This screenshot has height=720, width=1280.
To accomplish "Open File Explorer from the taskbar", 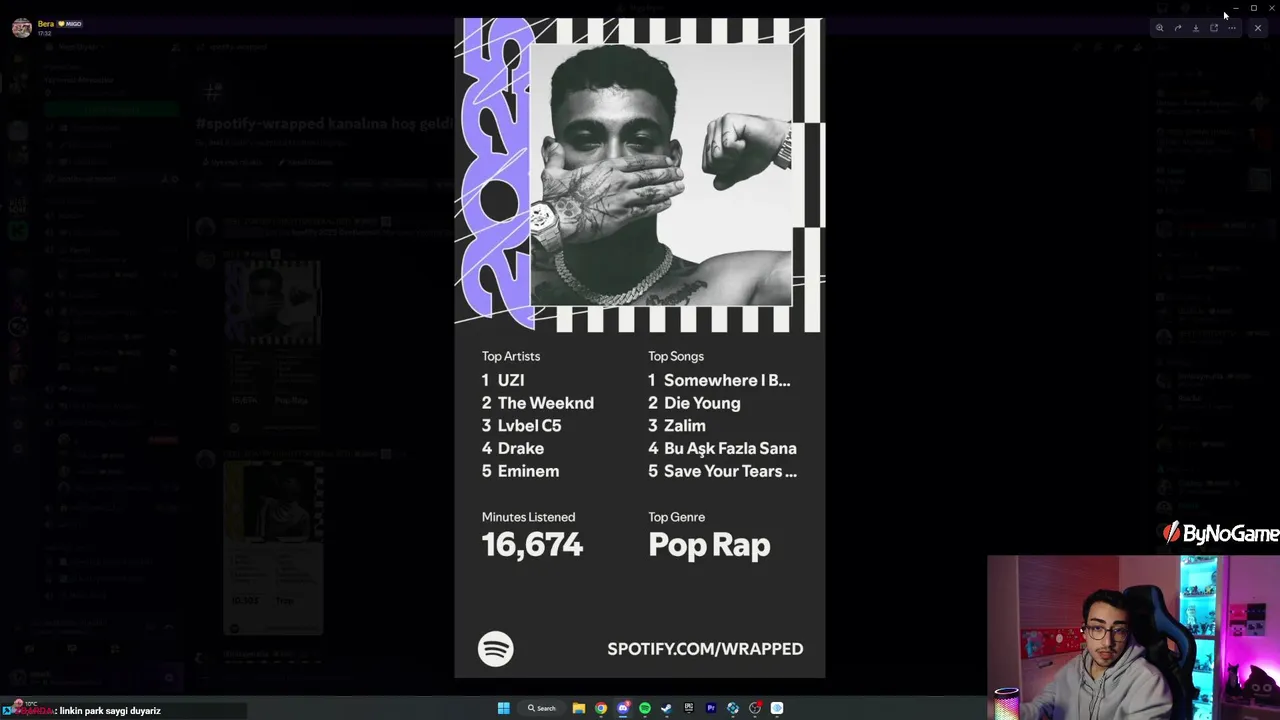I will point(579,708).
